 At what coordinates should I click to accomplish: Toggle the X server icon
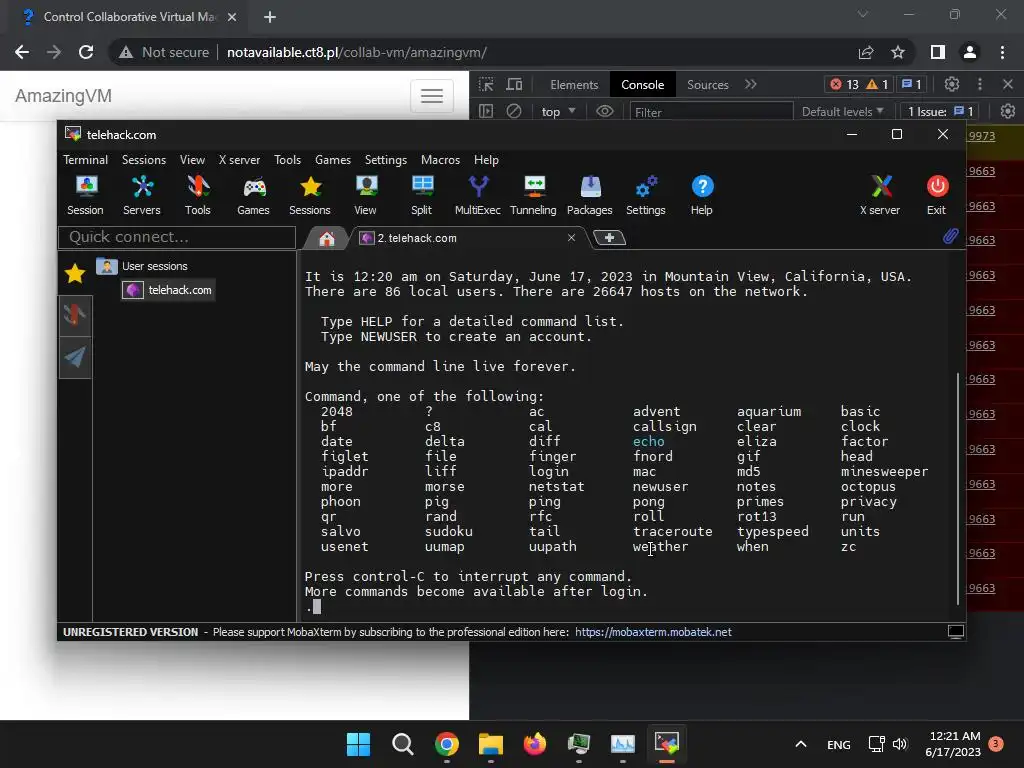(x=880, y=195)
